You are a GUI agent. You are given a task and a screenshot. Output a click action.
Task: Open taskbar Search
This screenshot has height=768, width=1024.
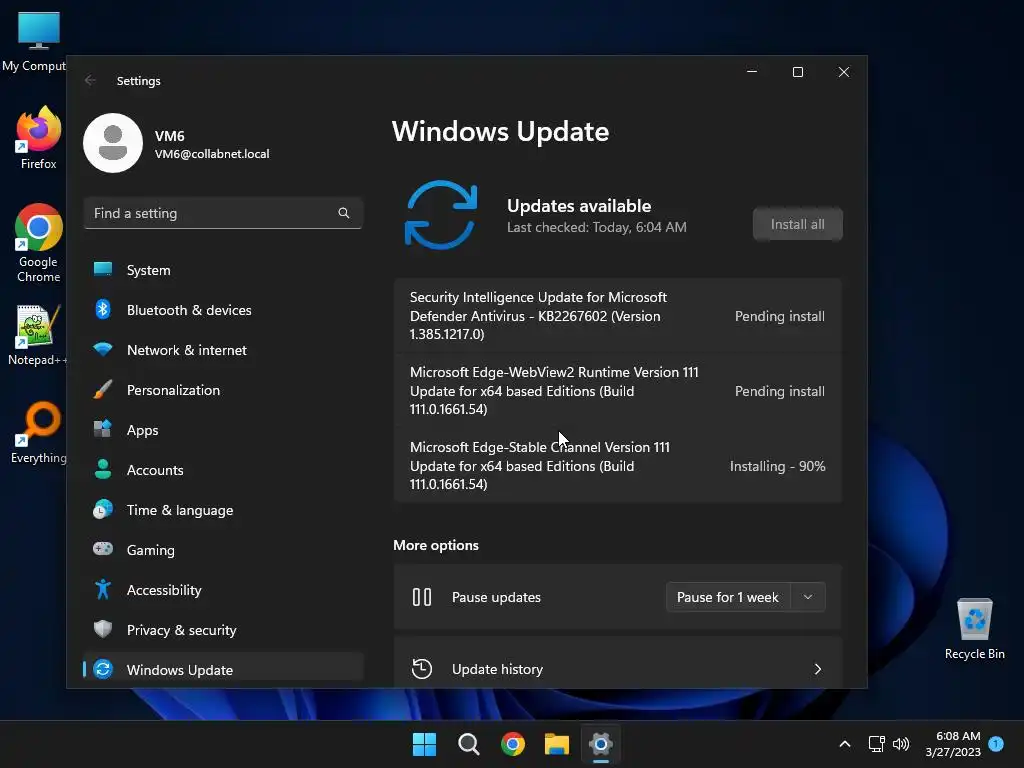coord(468,744)
